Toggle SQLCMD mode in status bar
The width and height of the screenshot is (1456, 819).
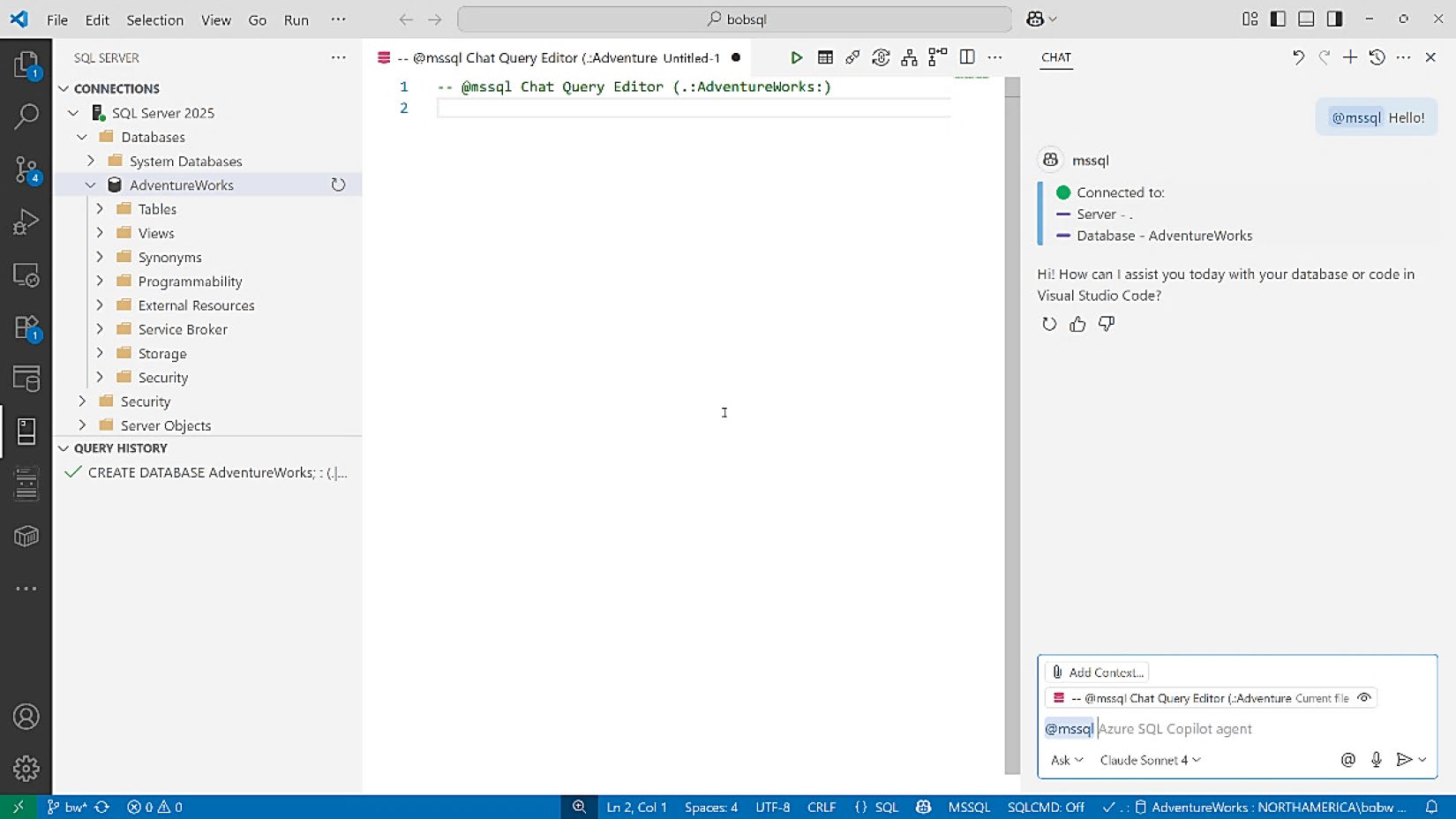[1046, 807]
